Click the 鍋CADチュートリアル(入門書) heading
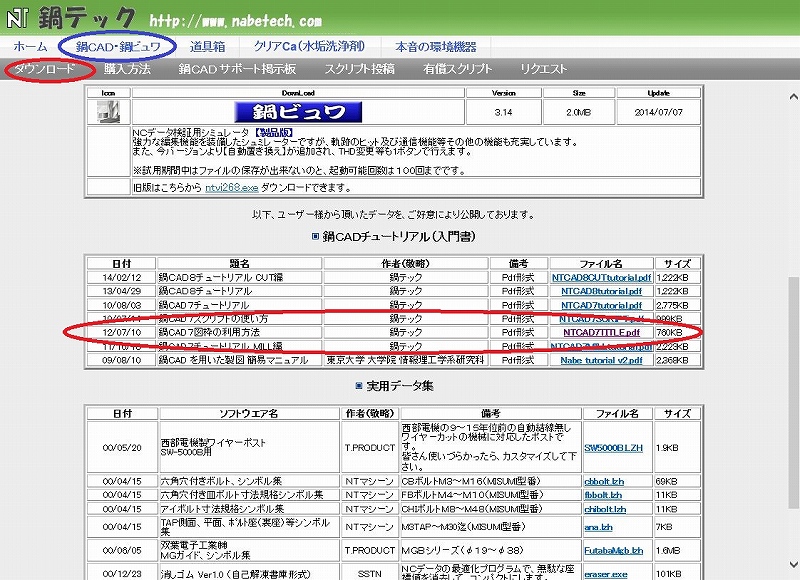Screen dimensions: 800x580 tap(398, 237)
